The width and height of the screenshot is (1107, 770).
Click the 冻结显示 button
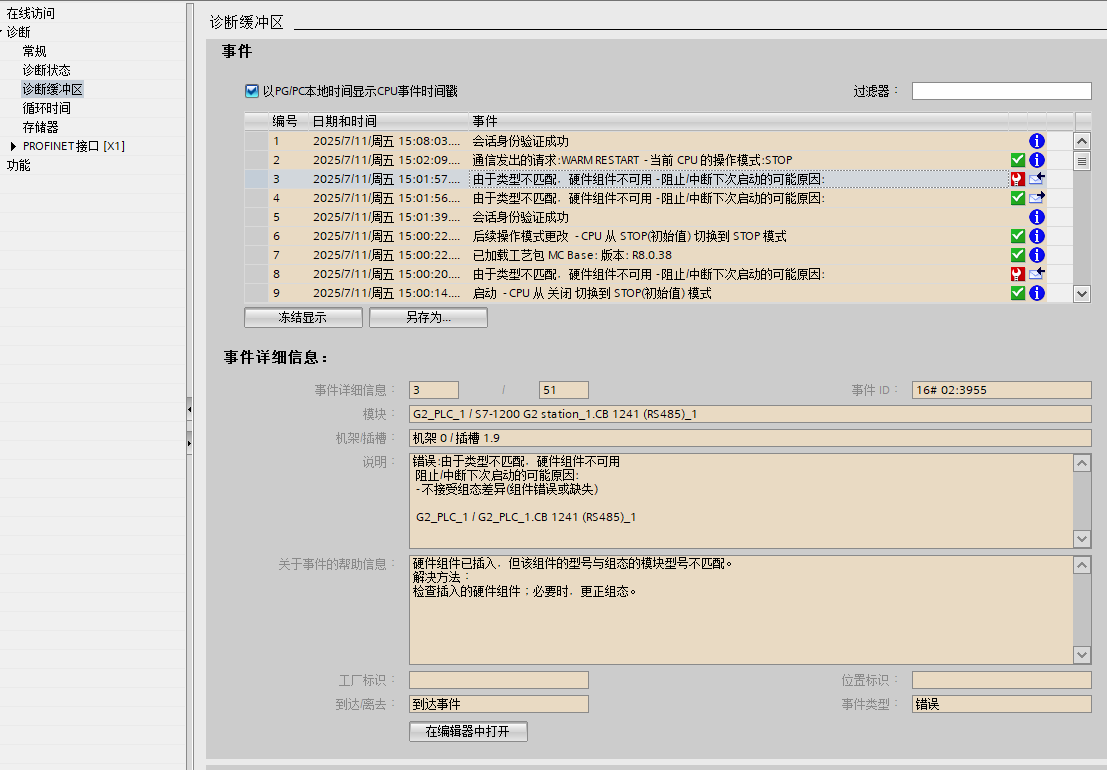pos(303,318)
